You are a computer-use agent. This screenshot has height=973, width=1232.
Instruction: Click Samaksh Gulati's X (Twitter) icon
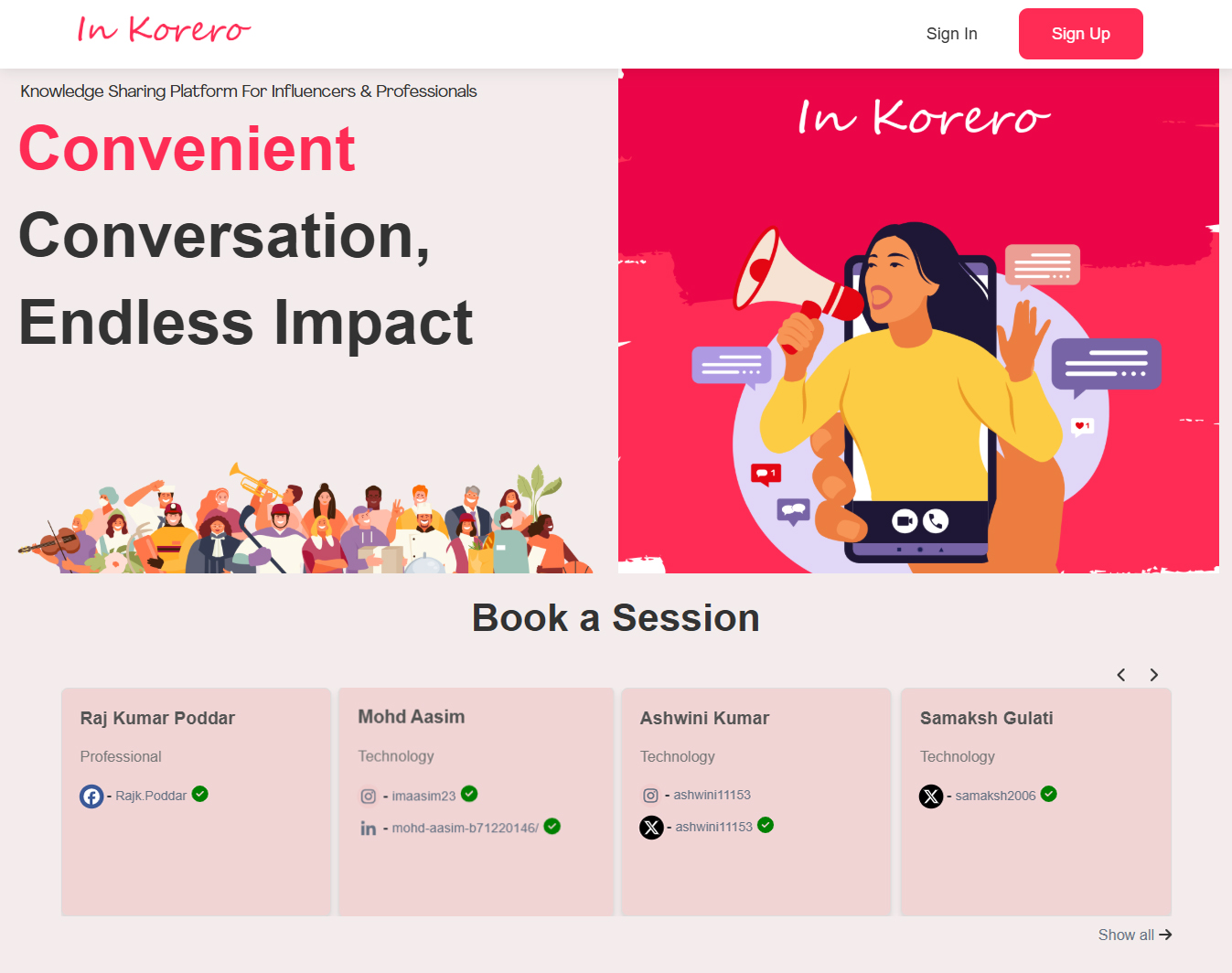coord(931,797)
